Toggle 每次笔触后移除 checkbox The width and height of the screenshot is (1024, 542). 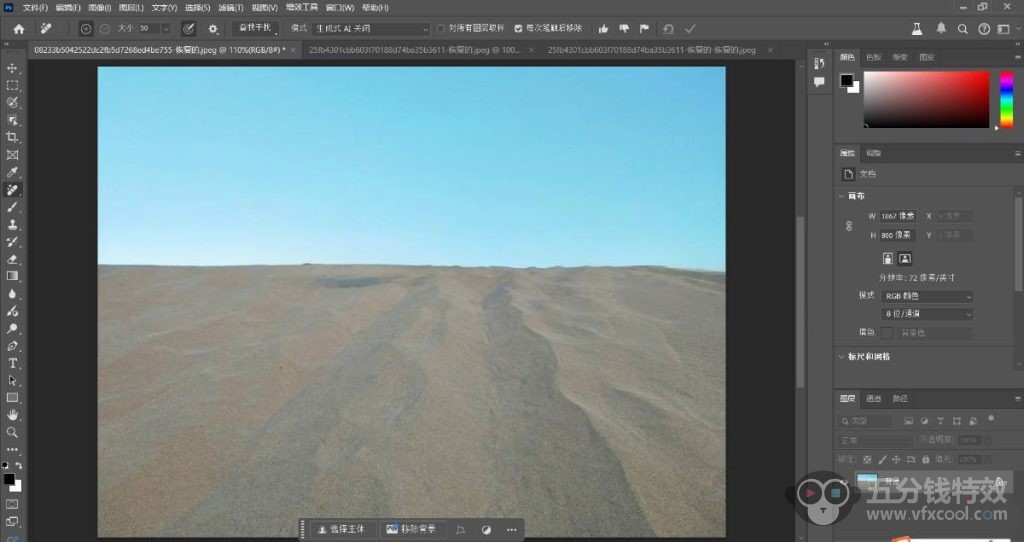(x=519, y=29)
